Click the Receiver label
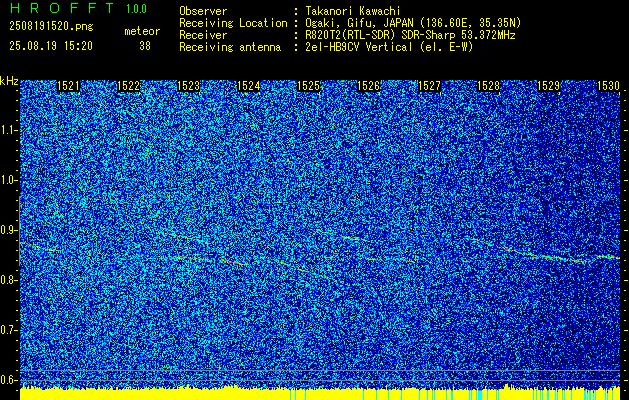Image resolution: width=629 pixels, height=400 pixels. [x=203, y=35]
